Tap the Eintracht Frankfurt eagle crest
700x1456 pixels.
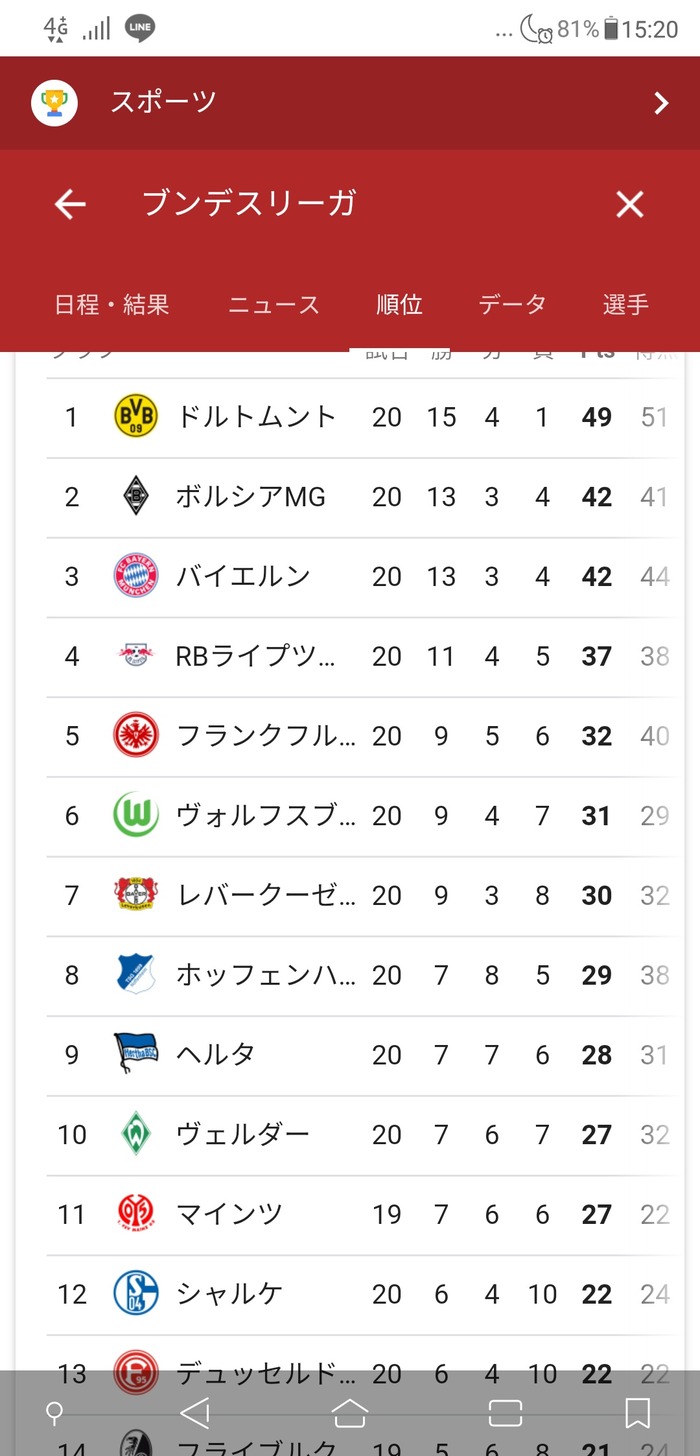(136, 736)
